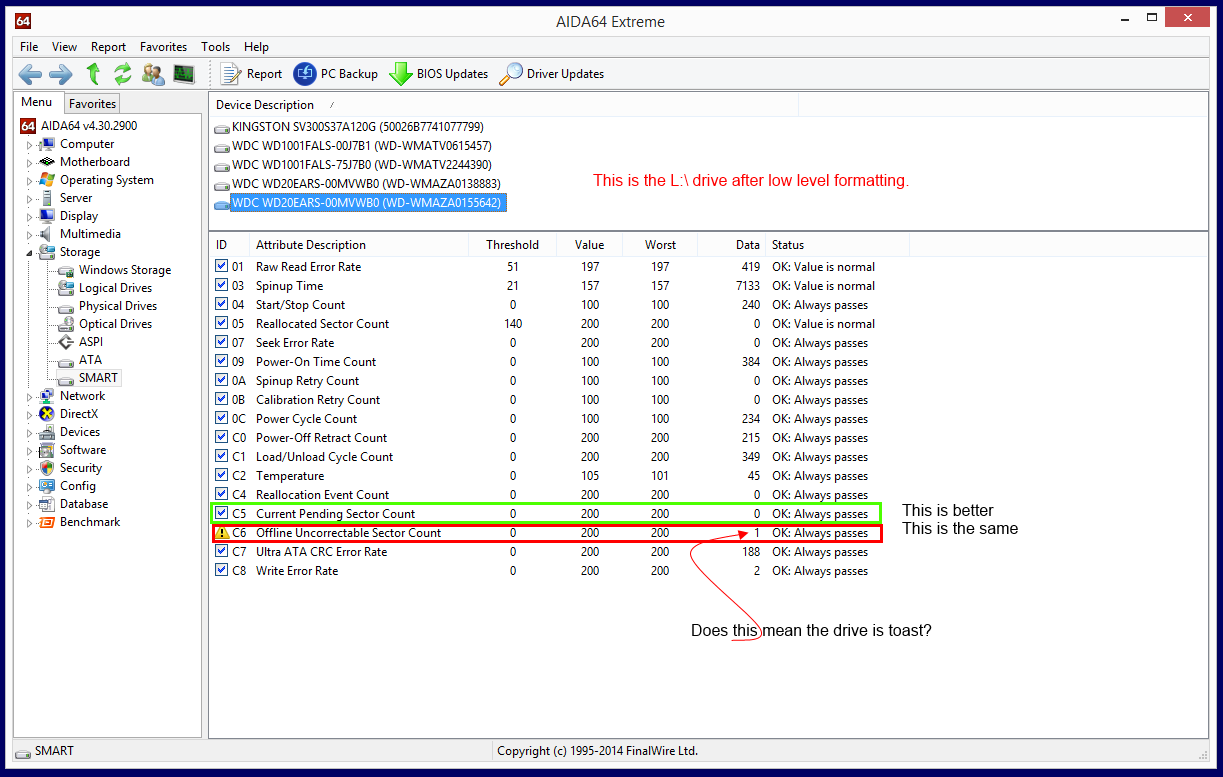Viewport: 1223px width, 777px height.
Task: Collapse the Storage tree node
Action: (29, 252)
